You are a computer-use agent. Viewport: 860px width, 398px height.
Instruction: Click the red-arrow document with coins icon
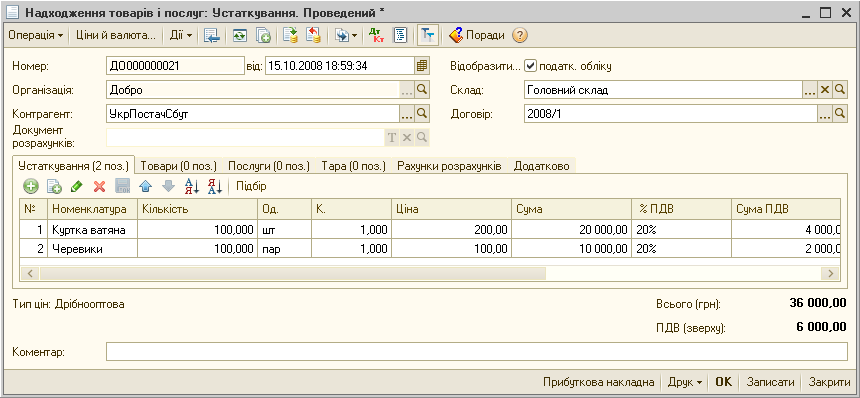(313, 36)
